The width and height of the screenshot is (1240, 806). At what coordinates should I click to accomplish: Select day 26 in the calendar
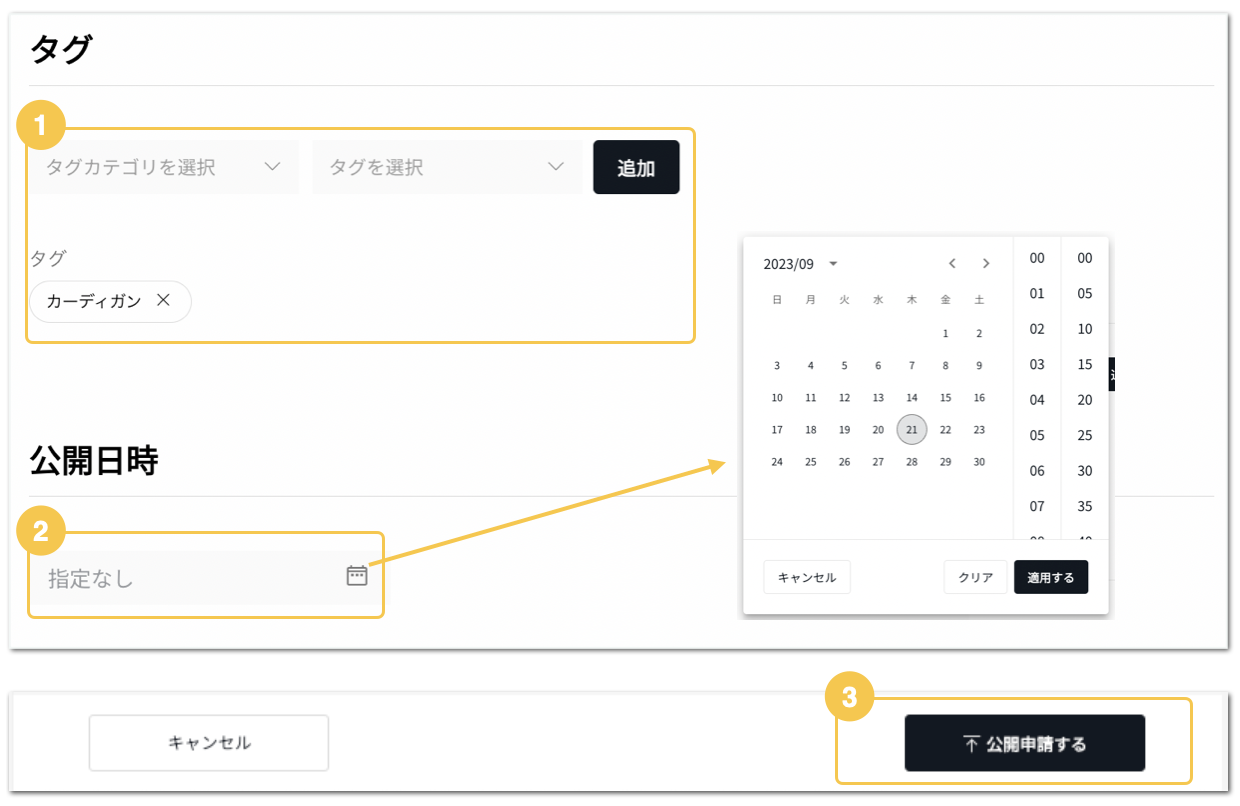844,462
